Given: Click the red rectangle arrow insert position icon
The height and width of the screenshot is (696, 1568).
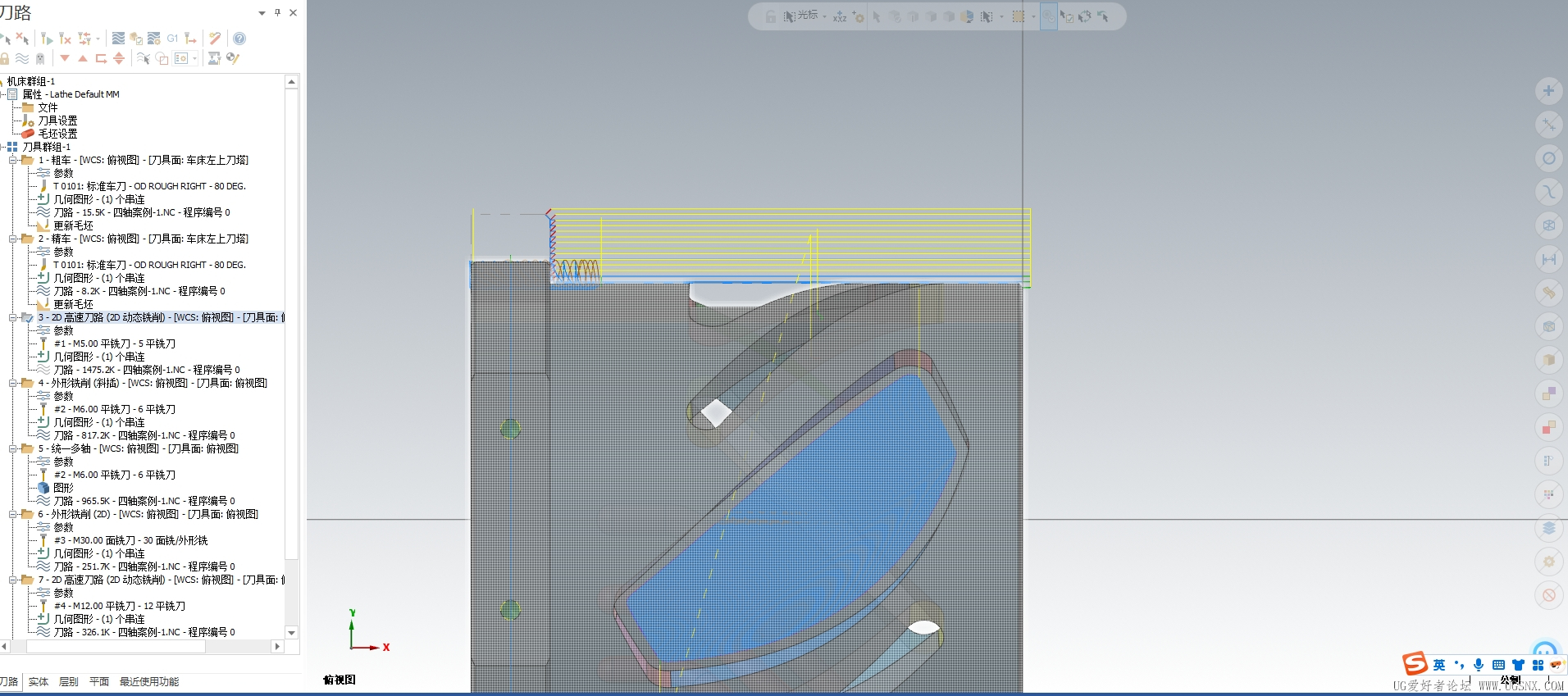Looking at the screenshot, I should point(101,58).
